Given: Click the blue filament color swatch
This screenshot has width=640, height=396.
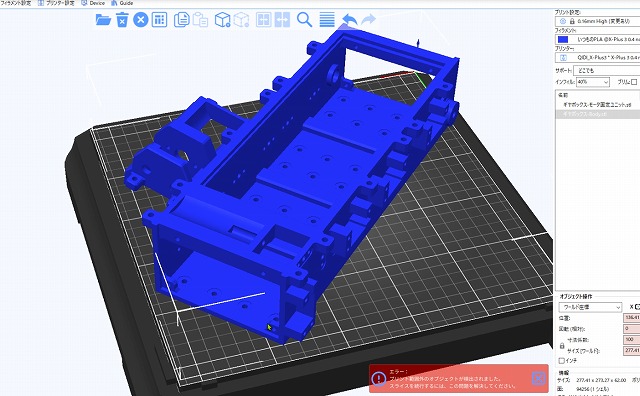Looking at the screenshot, I should (563, 40).
